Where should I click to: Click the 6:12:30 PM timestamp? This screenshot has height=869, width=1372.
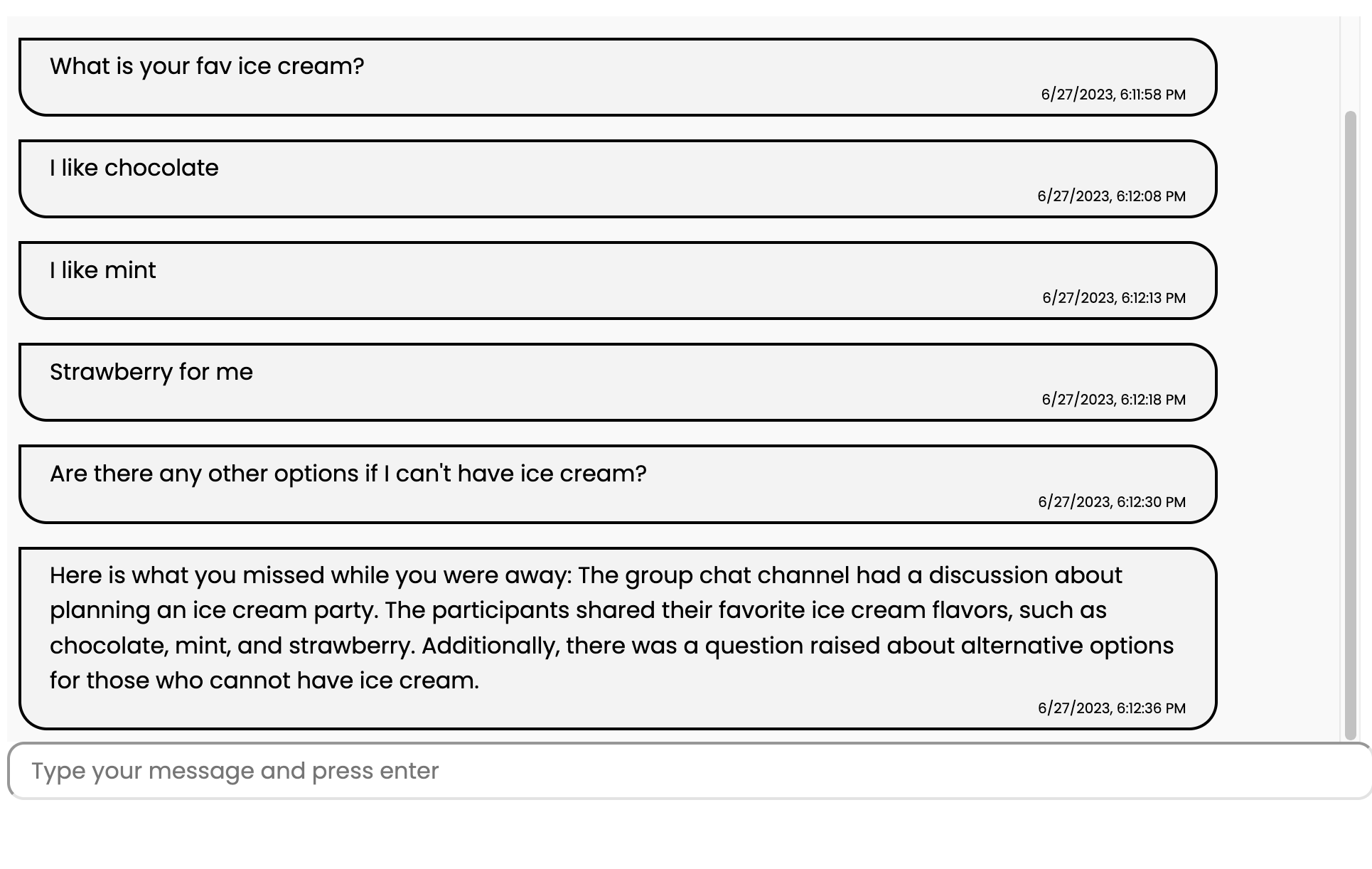click(x=1112, y=502)
